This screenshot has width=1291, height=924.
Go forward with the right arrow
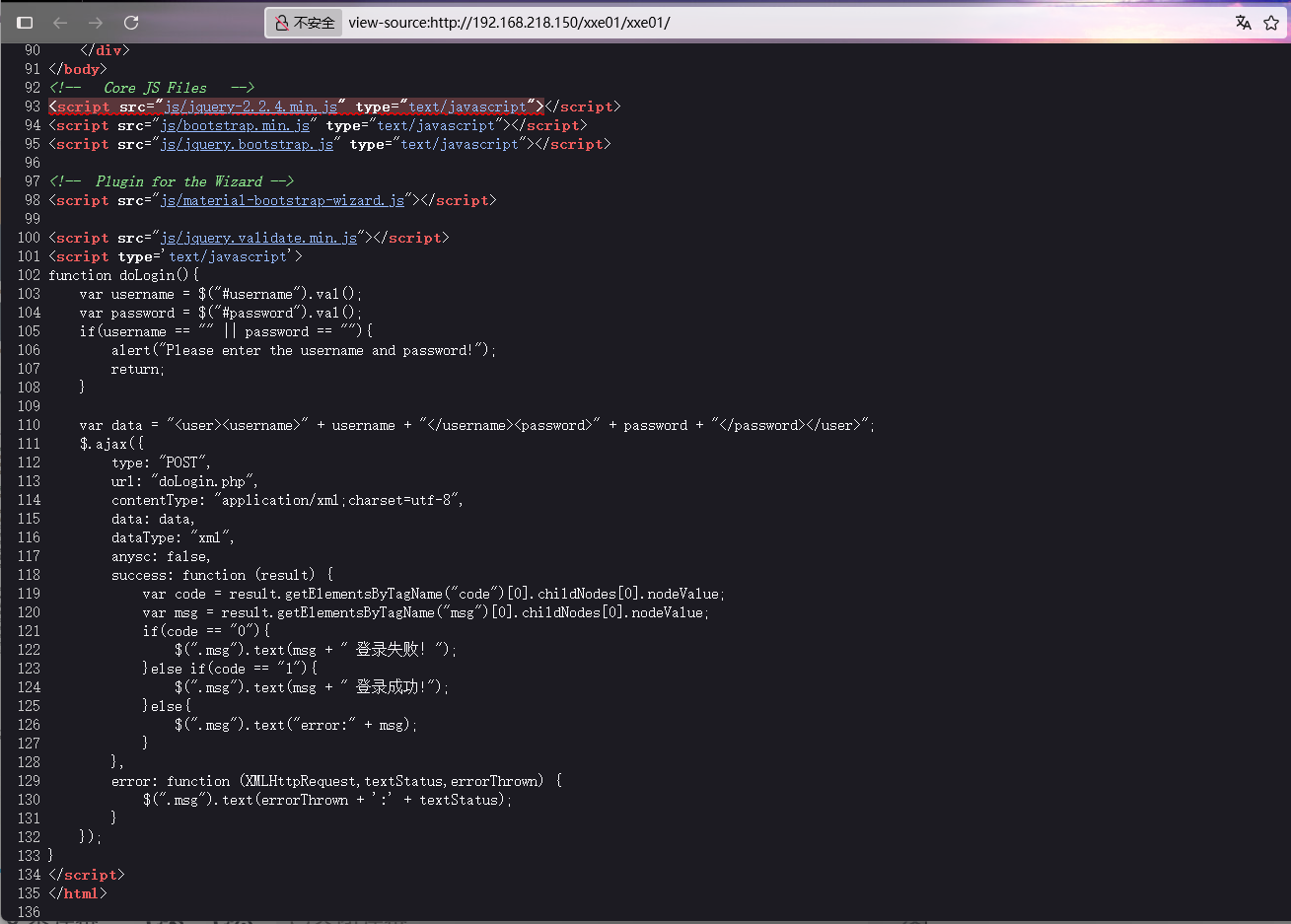96,23
